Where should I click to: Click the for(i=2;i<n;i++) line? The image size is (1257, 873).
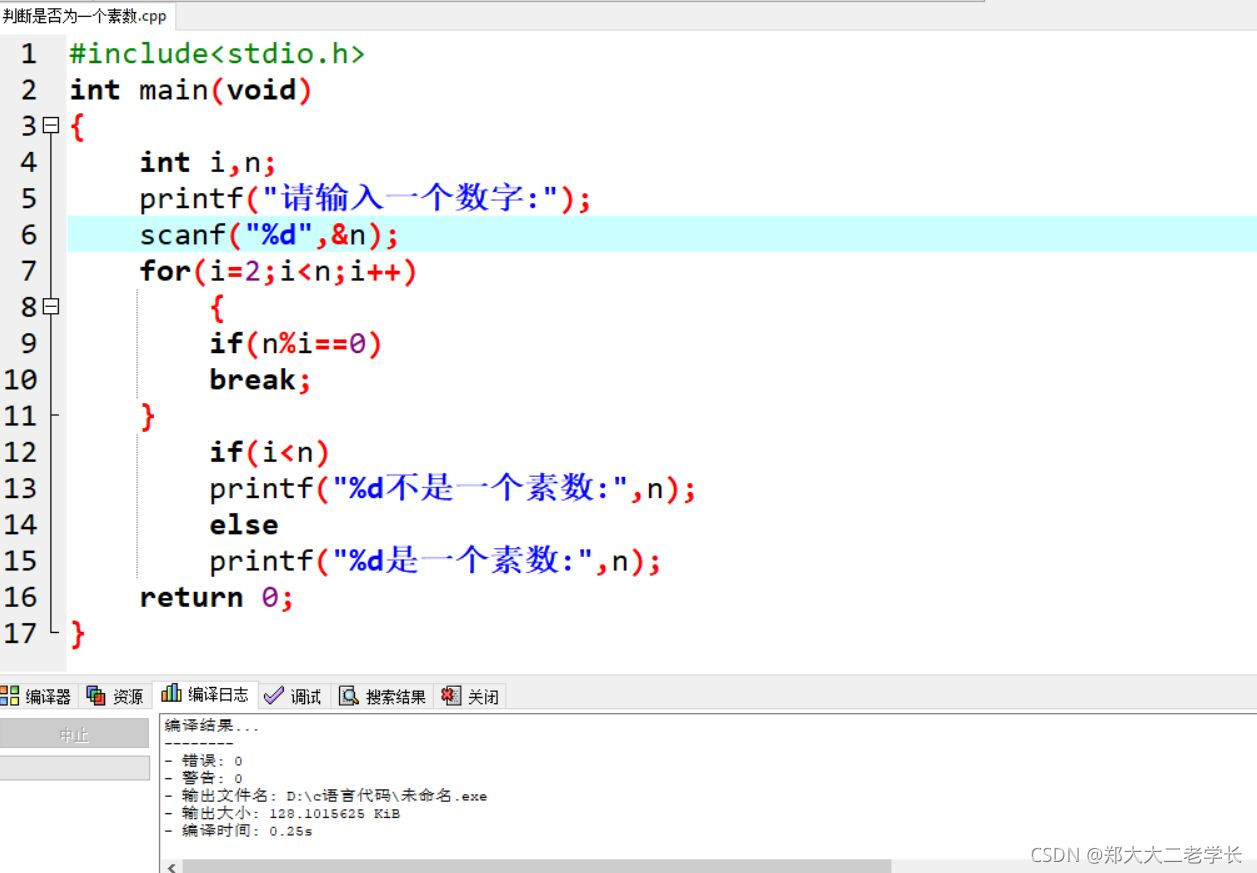278,271
